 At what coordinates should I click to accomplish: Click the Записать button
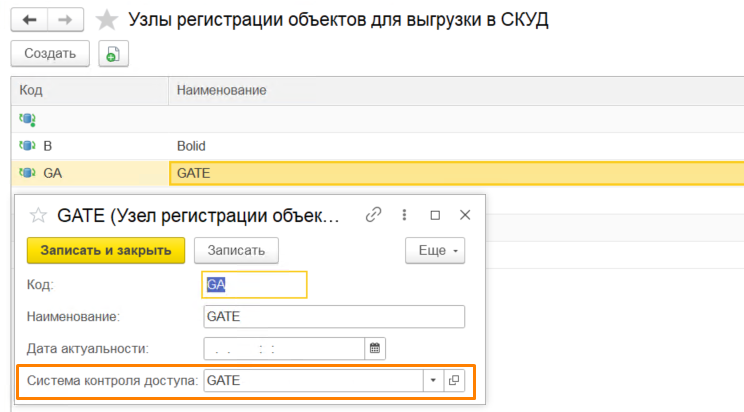coord(236,250)
